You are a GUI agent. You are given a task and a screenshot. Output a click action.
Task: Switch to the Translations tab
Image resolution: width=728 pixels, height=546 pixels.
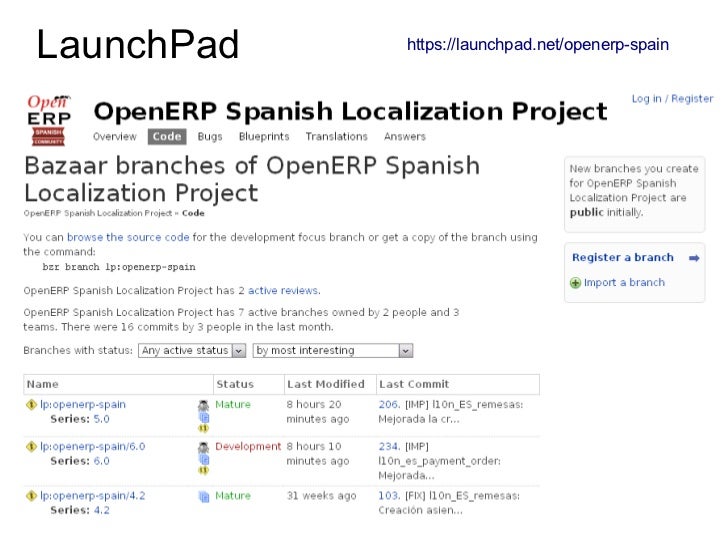(337, 136)
